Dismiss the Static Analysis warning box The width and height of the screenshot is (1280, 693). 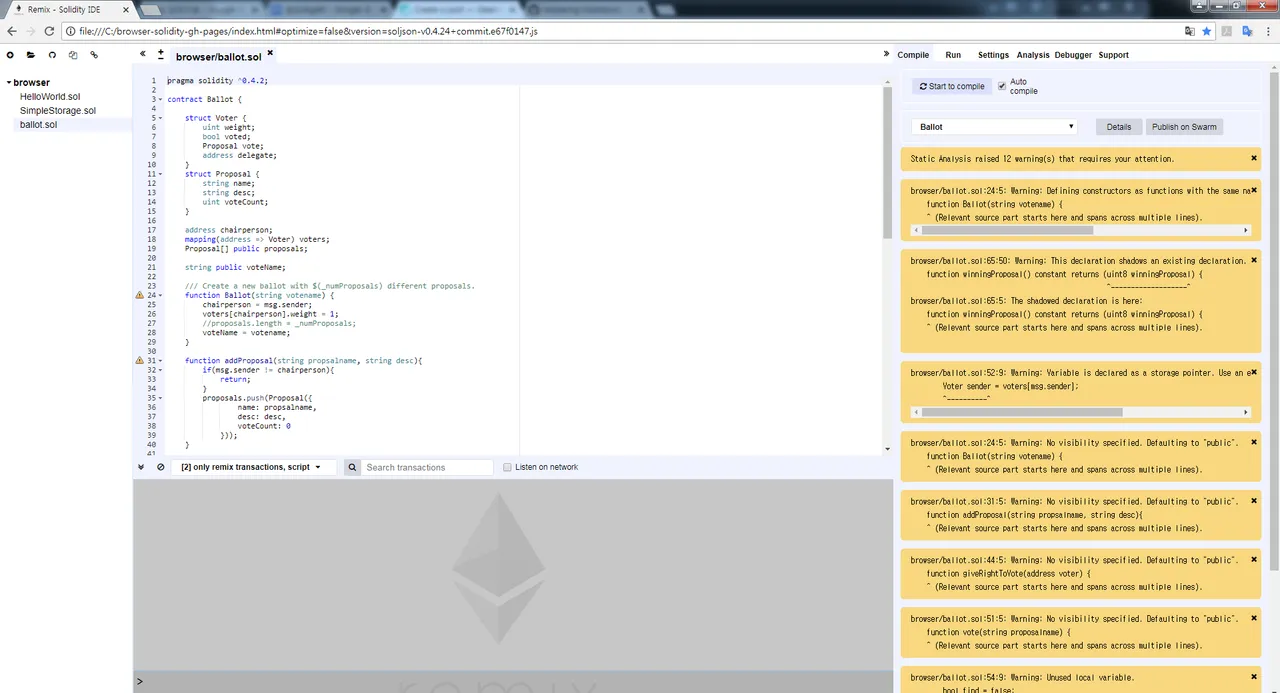pos(1254,158)
